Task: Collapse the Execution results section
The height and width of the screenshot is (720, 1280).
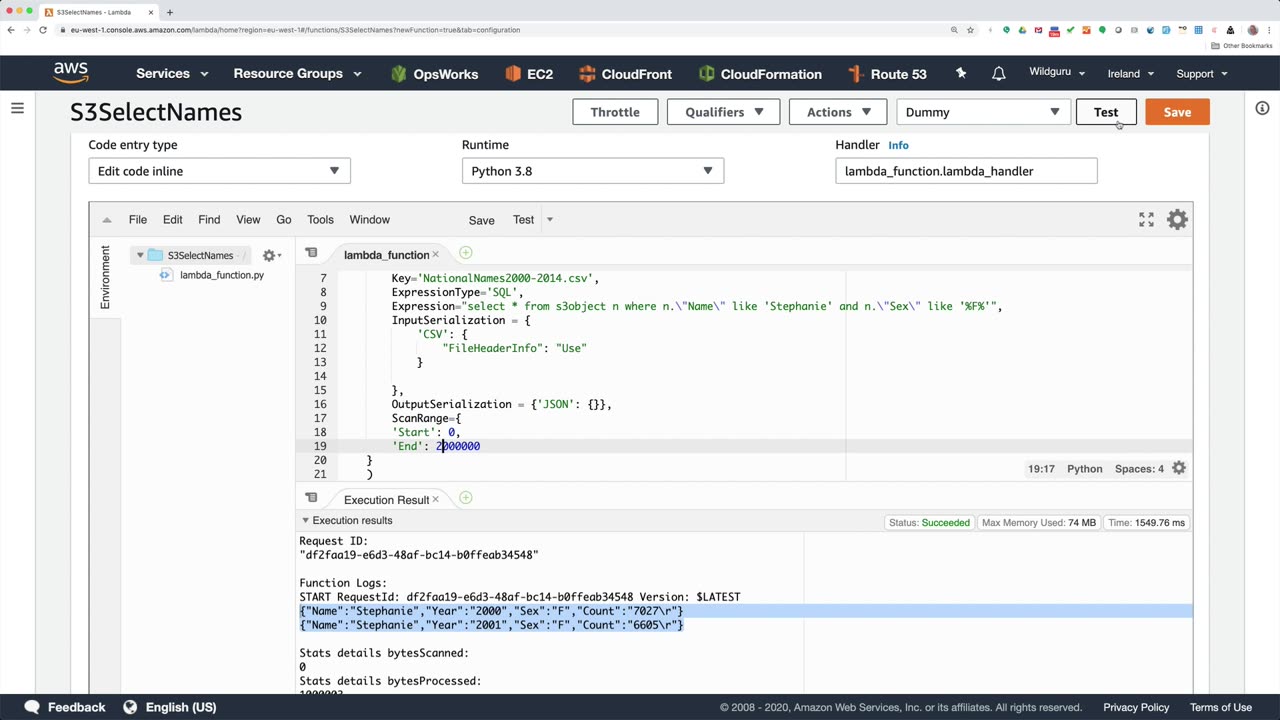Action: 305,521
